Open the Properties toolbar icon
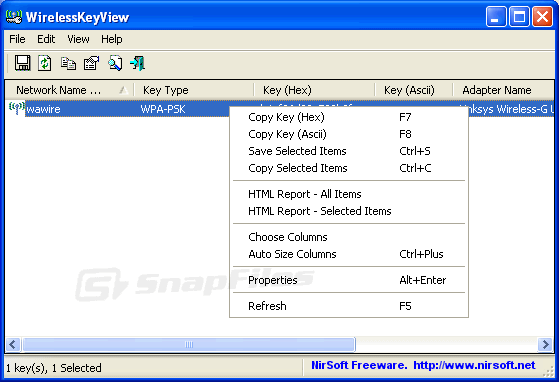This screenshot has height=382, width=559. click(x=91, y=63)
